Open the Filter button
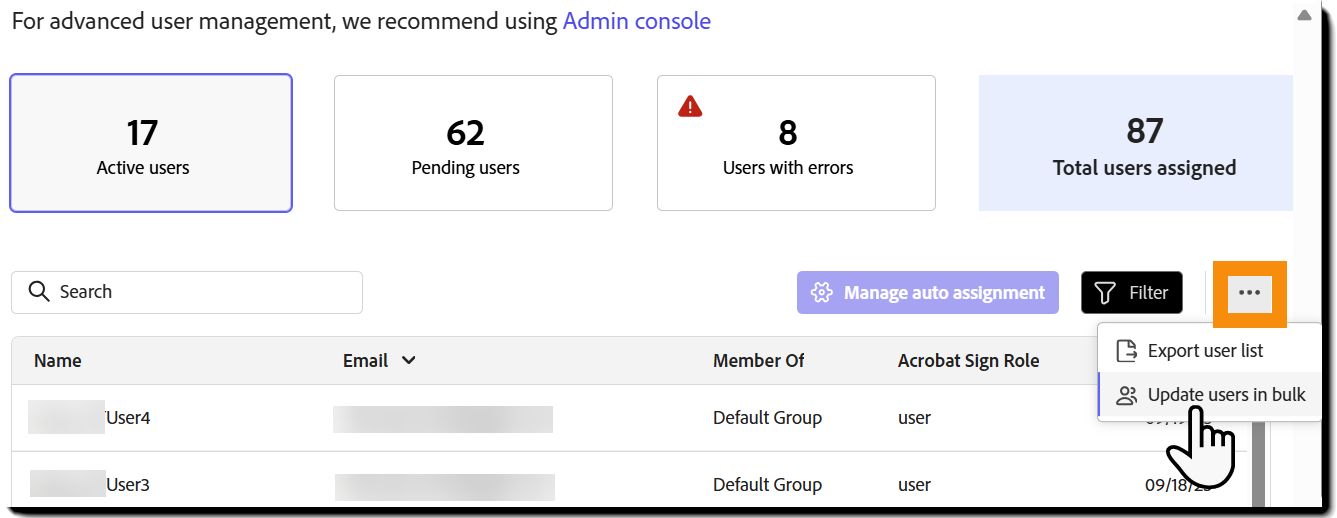The width and height of the screenshot is (1337, 518). tap(1131, 293)
